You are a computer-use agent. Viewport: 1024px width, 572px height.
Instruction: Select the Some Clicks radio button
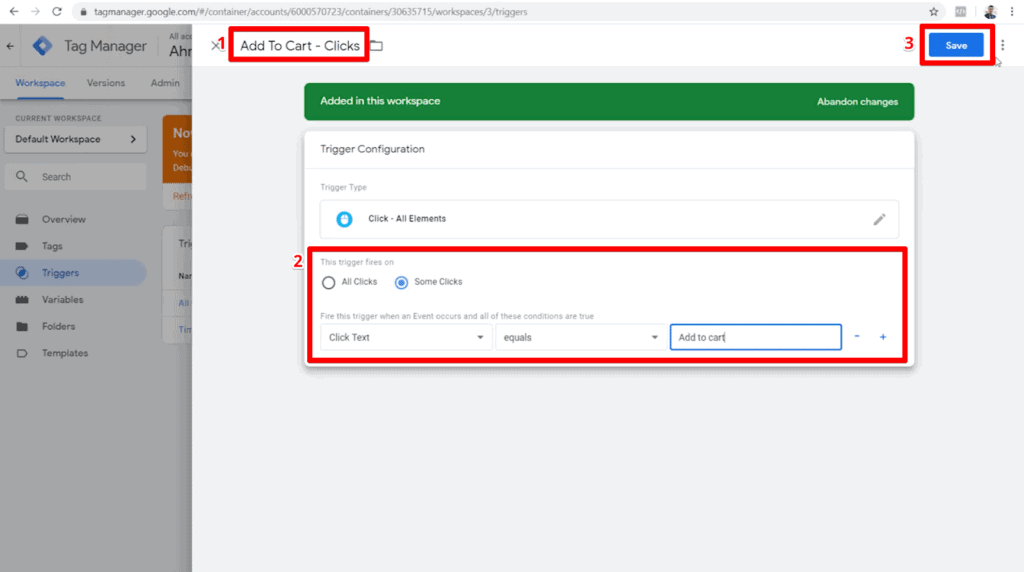coord(401,282)
